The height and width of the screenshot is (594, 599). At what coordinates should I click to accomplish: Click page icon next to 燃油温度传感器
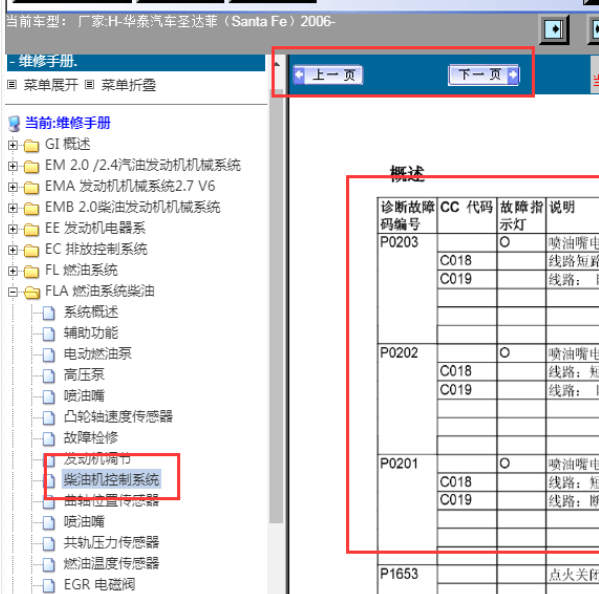point(49,564)
